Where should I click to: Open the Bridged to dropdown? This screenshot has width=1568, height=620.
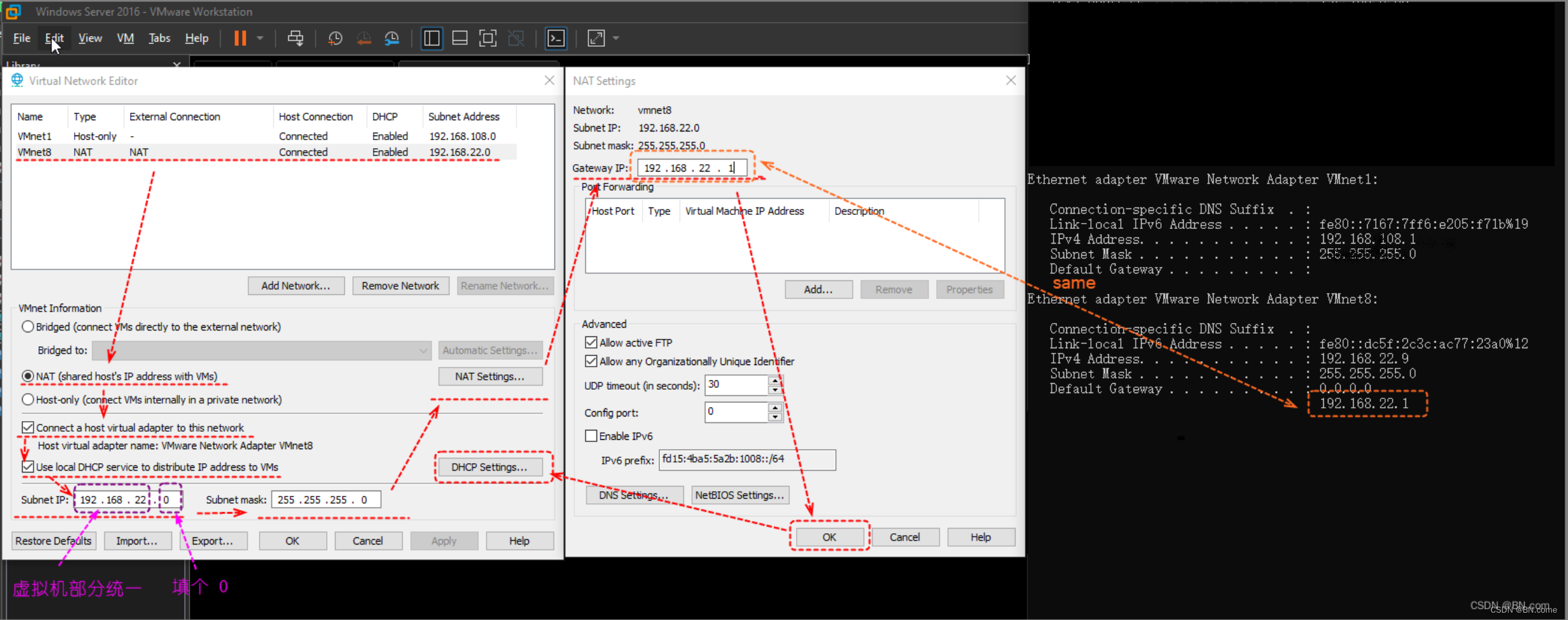pos(262,350)
